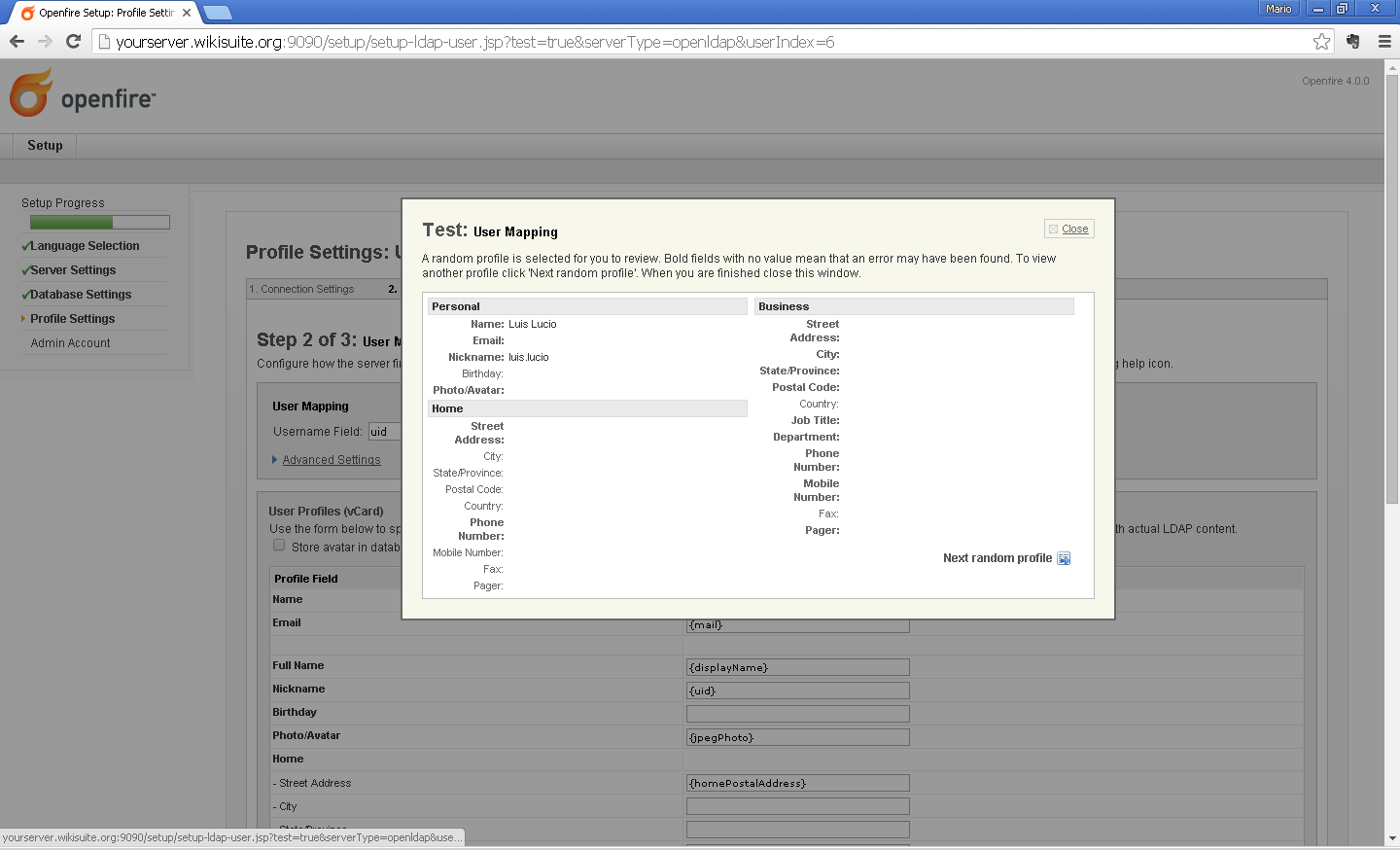Image resolution: width=1400 pixels, height=850 pixels.
Task: Select Profile Settings in the setup sidebar
Action: 72,319
